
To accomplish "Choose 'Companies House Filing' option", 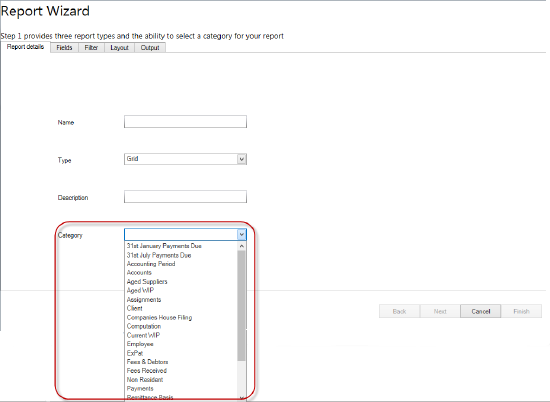I will pos(181,317).
